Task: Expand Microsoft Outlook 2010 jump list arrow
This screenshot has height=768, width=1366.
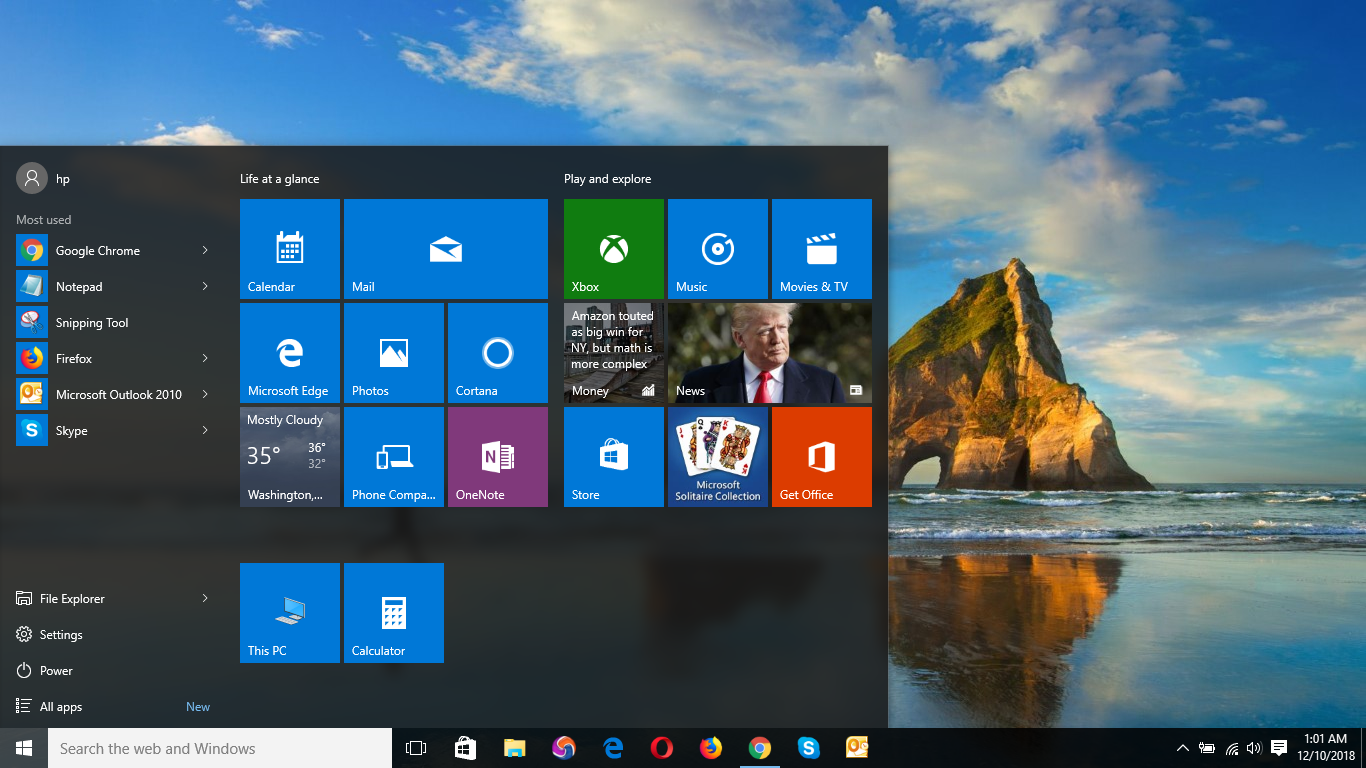Action: pos(204,394)
